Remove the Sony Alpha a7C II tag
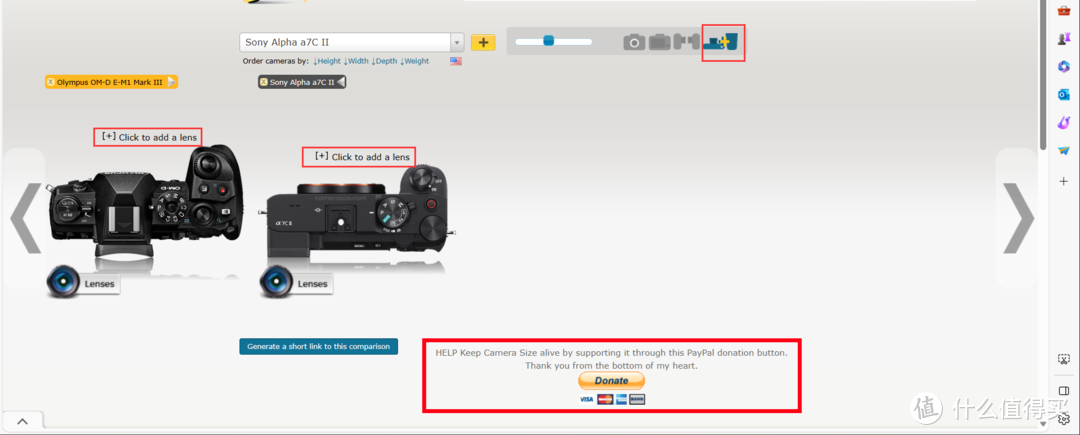This screenshot has width=1080, height=435. tap(264, 82)
